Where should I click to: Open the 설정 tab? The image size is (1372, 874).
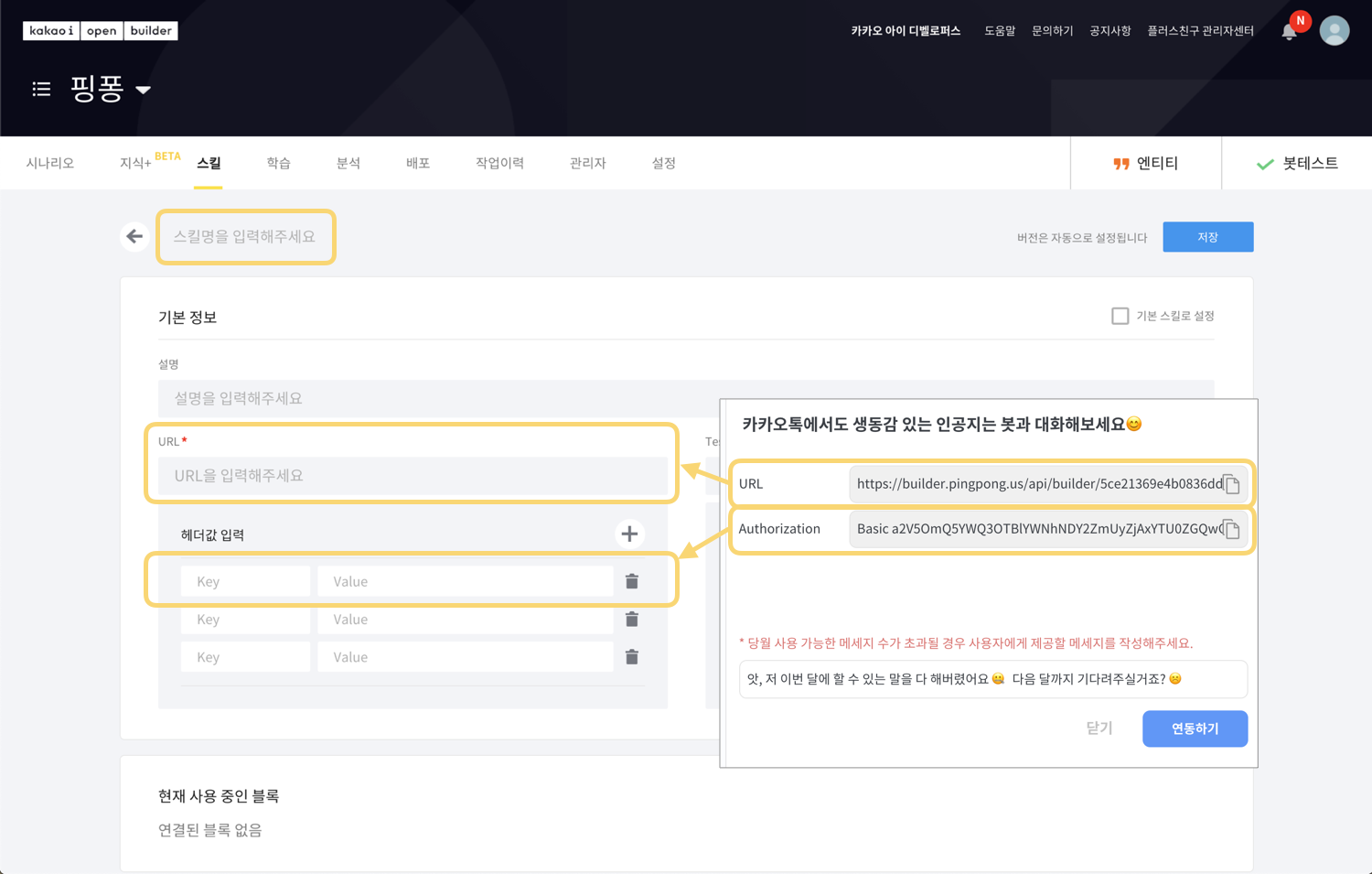663,163
